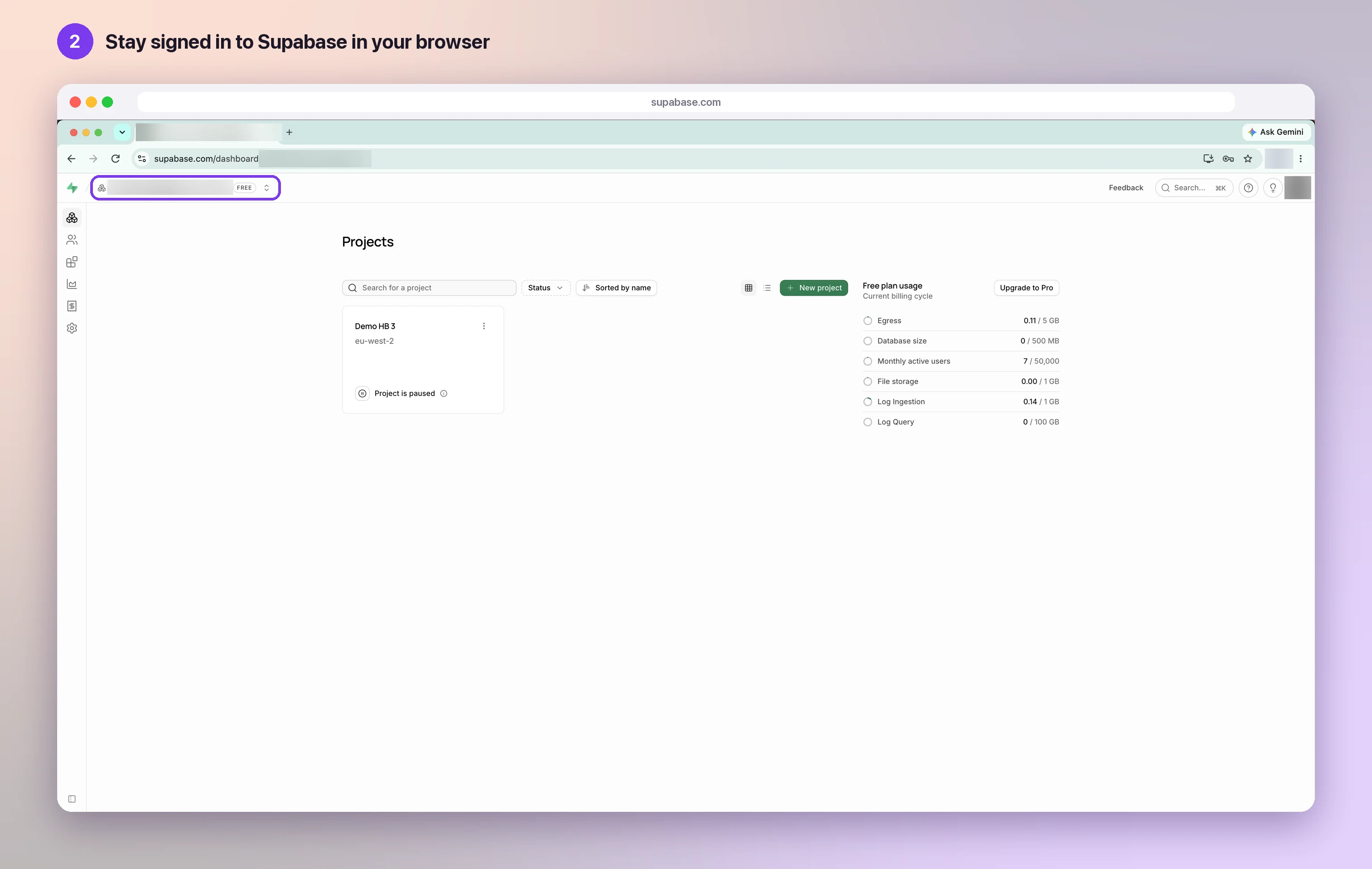Click Monthly active users usage row
This screenshot has width=1372, height=869.
pos(961,361)
